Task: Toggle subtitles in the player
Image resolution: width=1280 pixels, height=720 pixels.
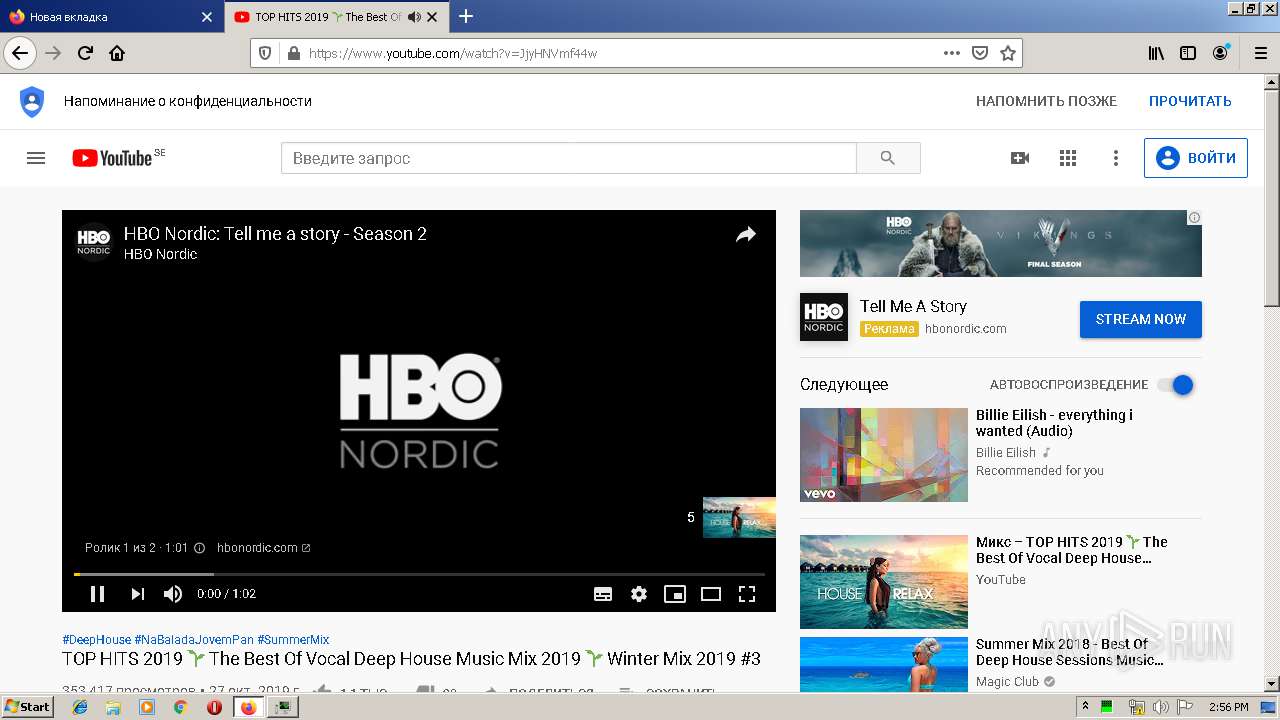Action: pos(603,594)
